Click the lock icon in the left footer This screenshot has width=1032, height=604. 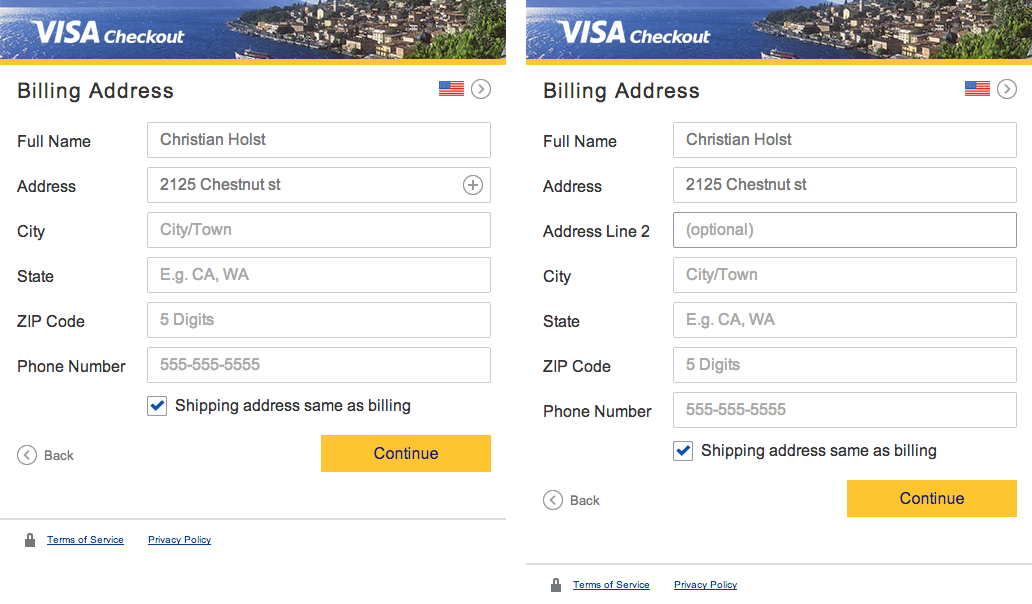click(x=30, y=540)
